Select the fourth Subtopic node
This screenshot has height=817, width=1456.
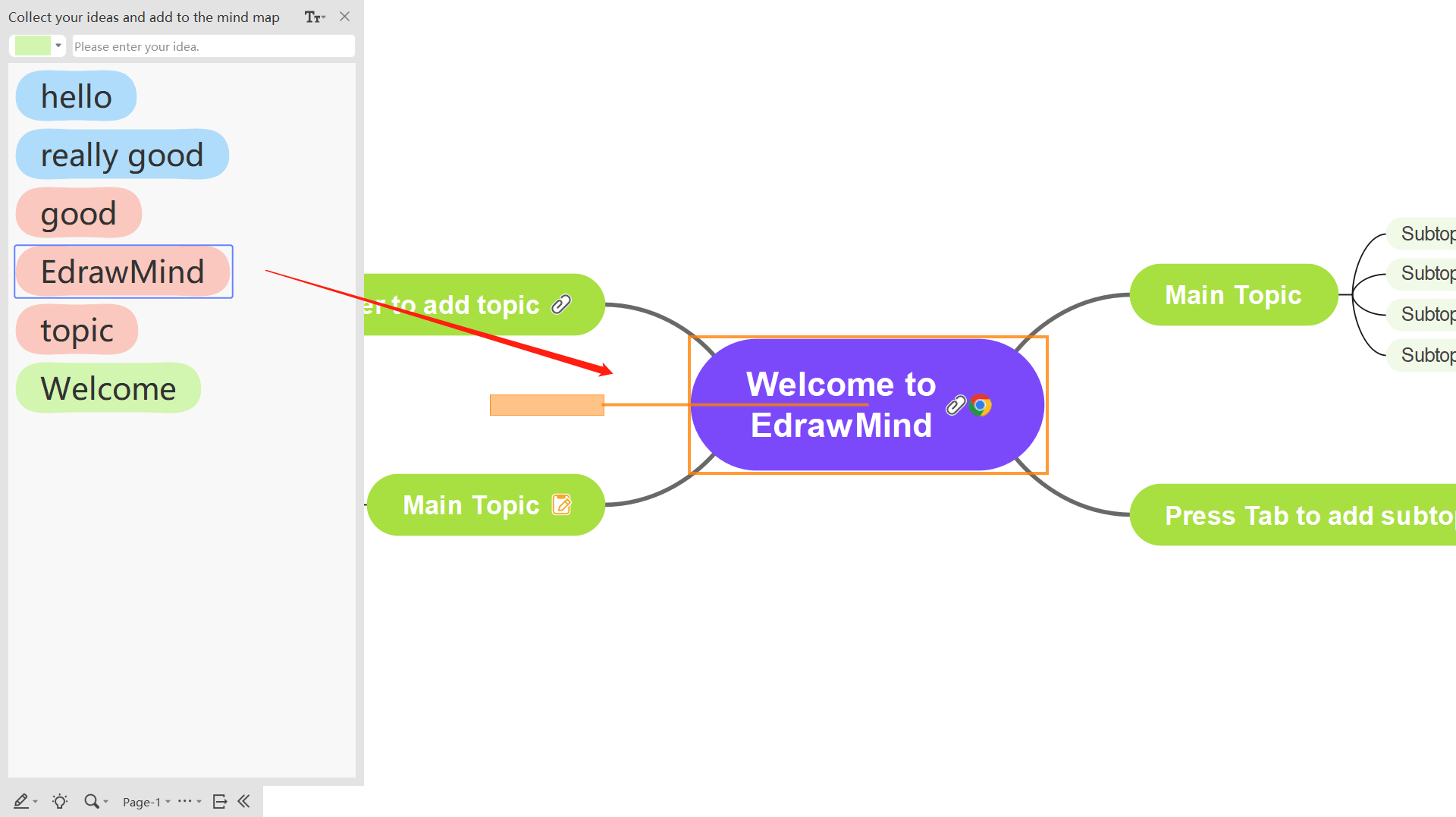(x=1423, y=355)
